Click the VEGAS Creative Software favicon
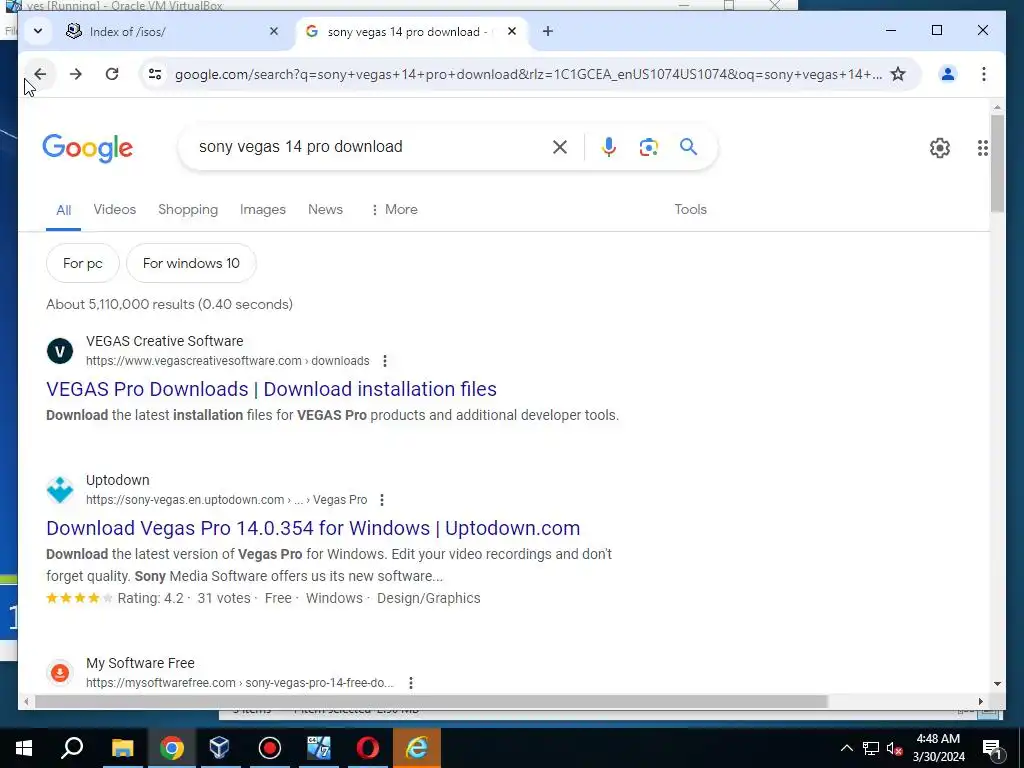The width and height of the screenshot is (1024, 768). tap(60, 351)
